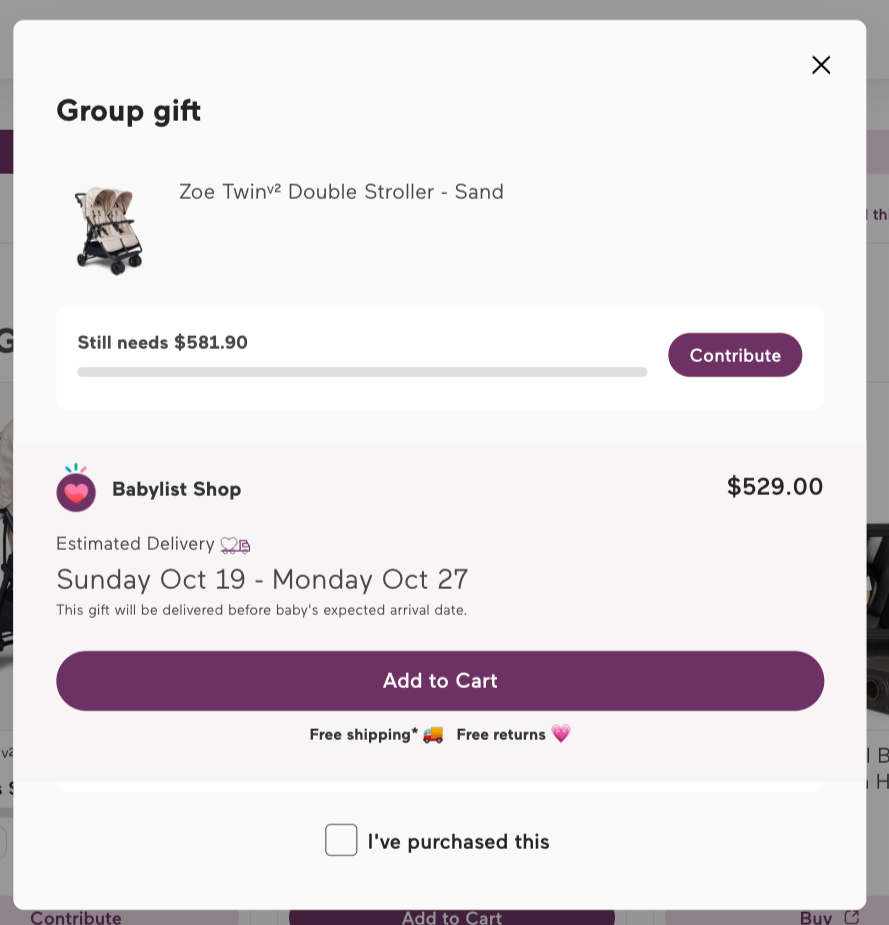Image resolution: width=889 pixels, height=925 pixels.
Task: Click the external link icon beside Buy
Action: 851,917
